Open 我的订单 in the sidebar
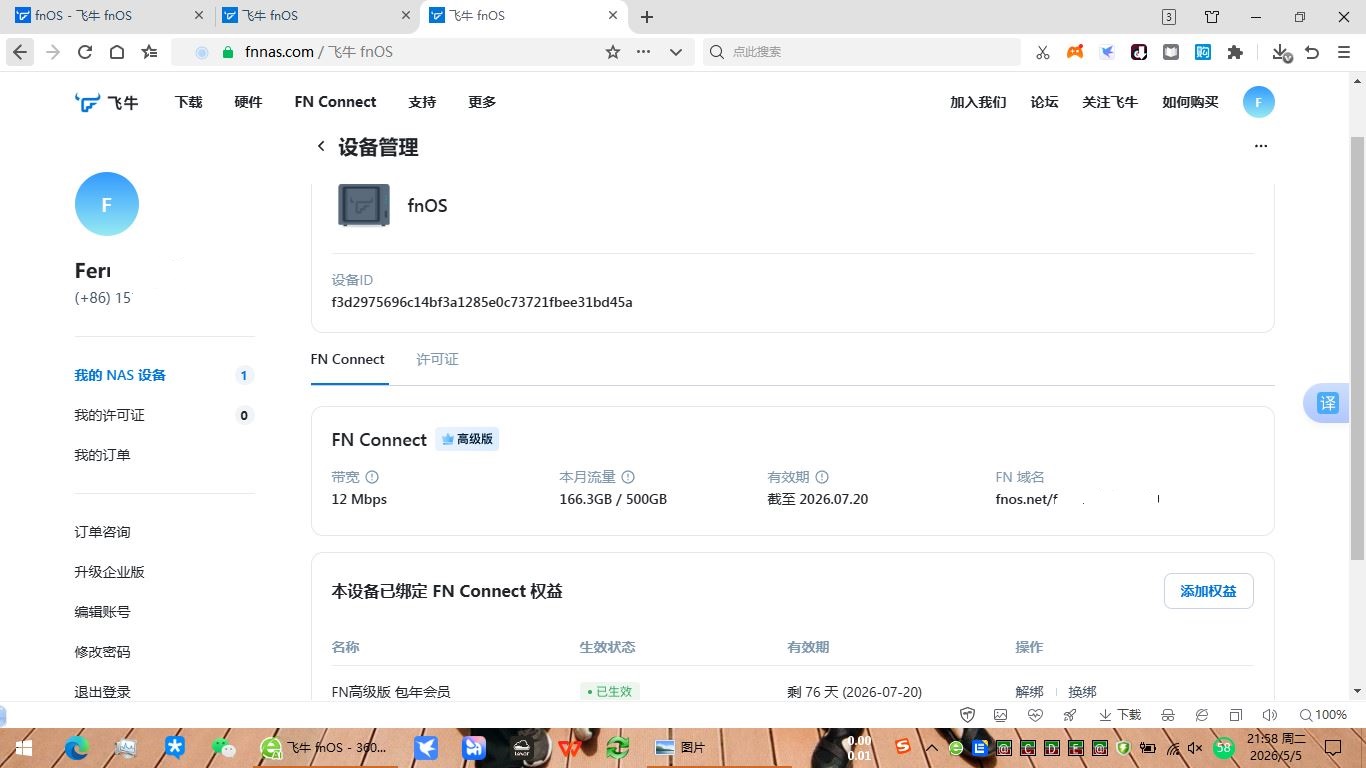Viewport: 1366px width, 768px height. pyautogui.click(x=103, y=455)
